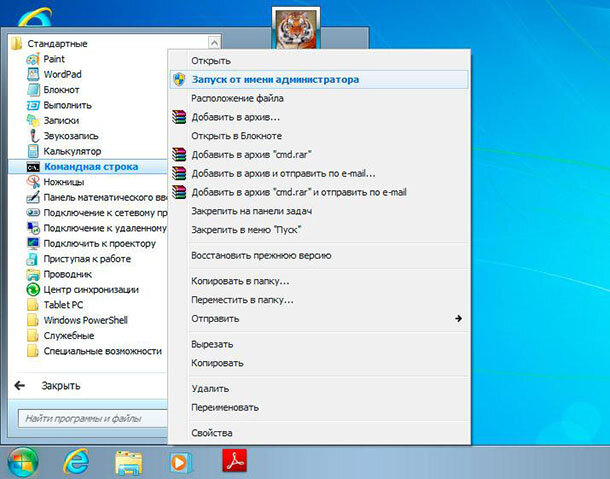The width and height of the screenshot is (610, 479).
Task: Choose Открыть in the context menu
Action: pos(211,61)
